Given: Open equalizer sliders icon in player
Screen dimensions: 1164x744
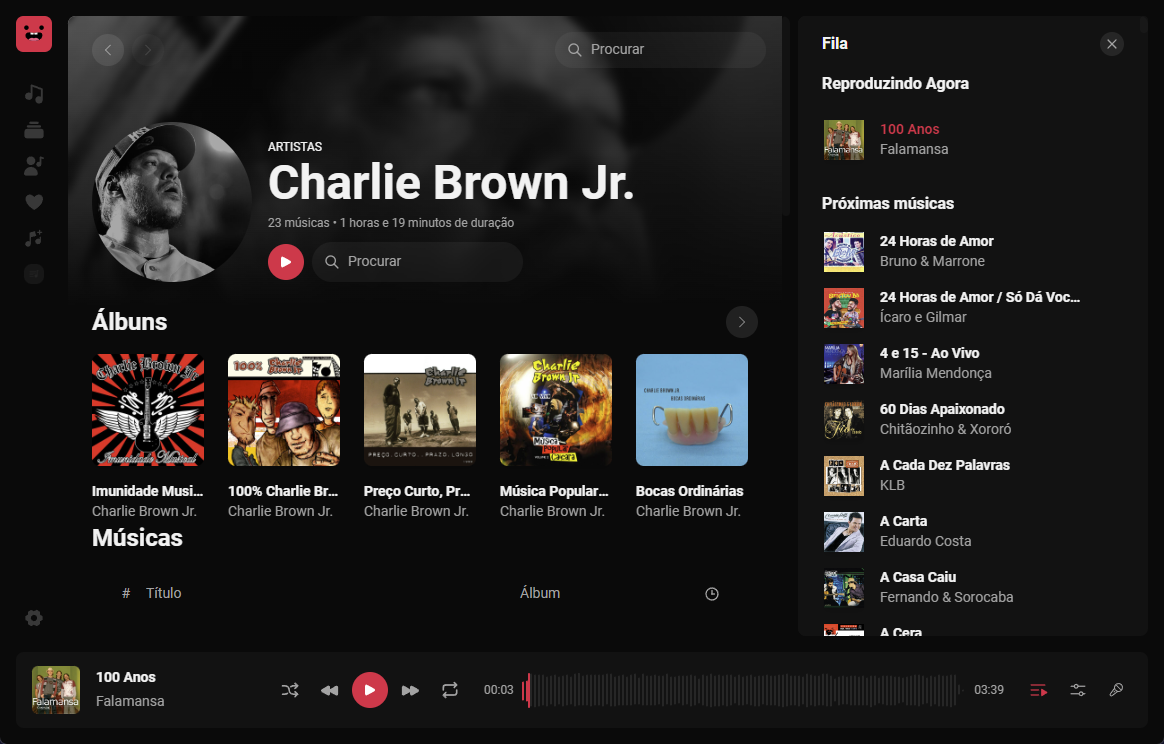Looking at the screenshot, I should point(1078,690).
